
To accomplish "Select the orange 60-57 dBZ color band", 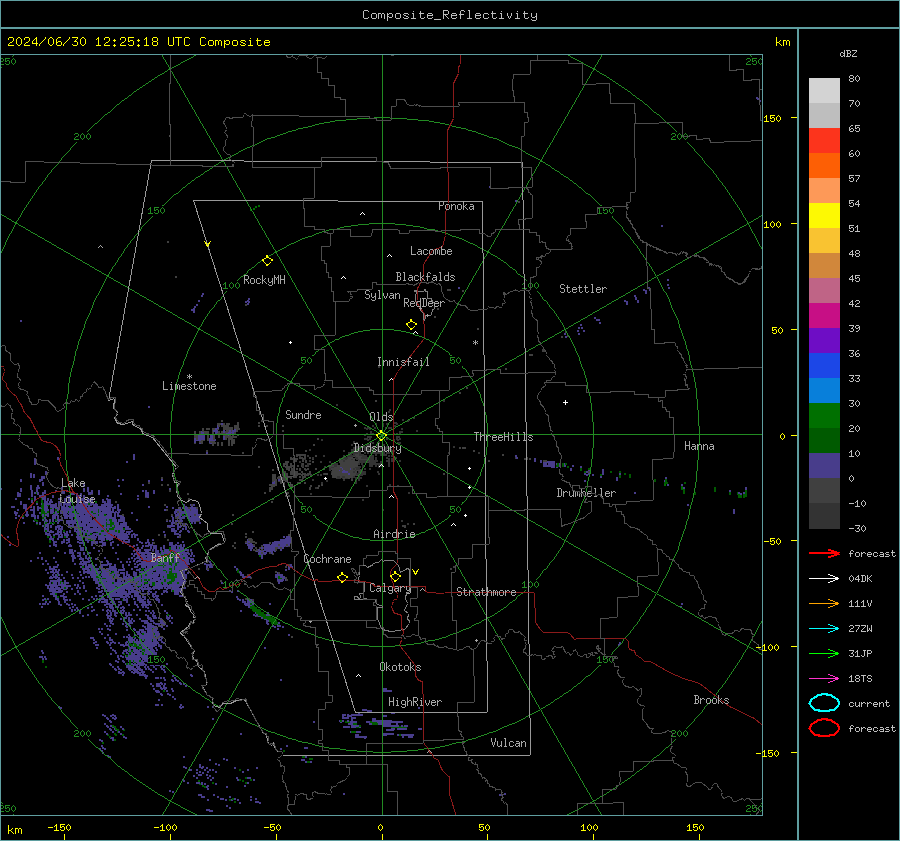I will 824,166.
